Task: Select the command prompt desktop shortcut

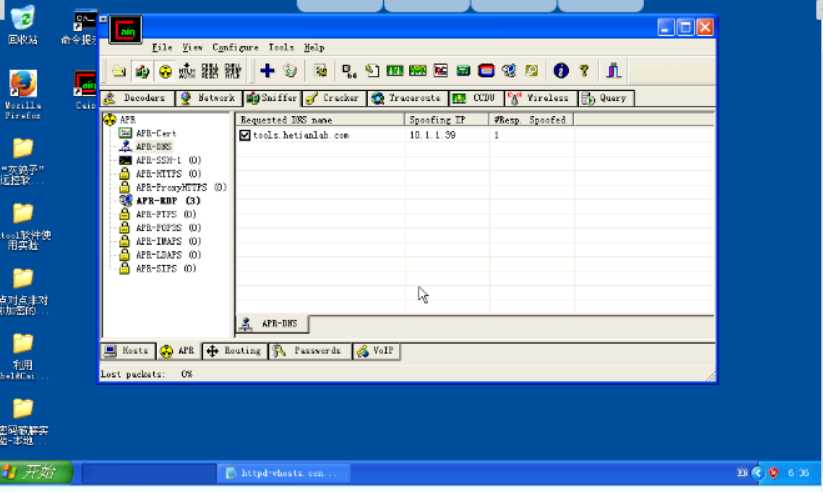Action: [80, 27]
